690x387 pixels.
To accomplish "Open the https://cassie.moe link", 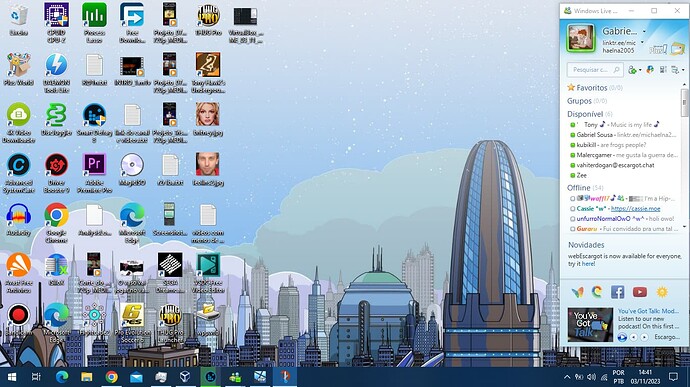I will (635, 209).
